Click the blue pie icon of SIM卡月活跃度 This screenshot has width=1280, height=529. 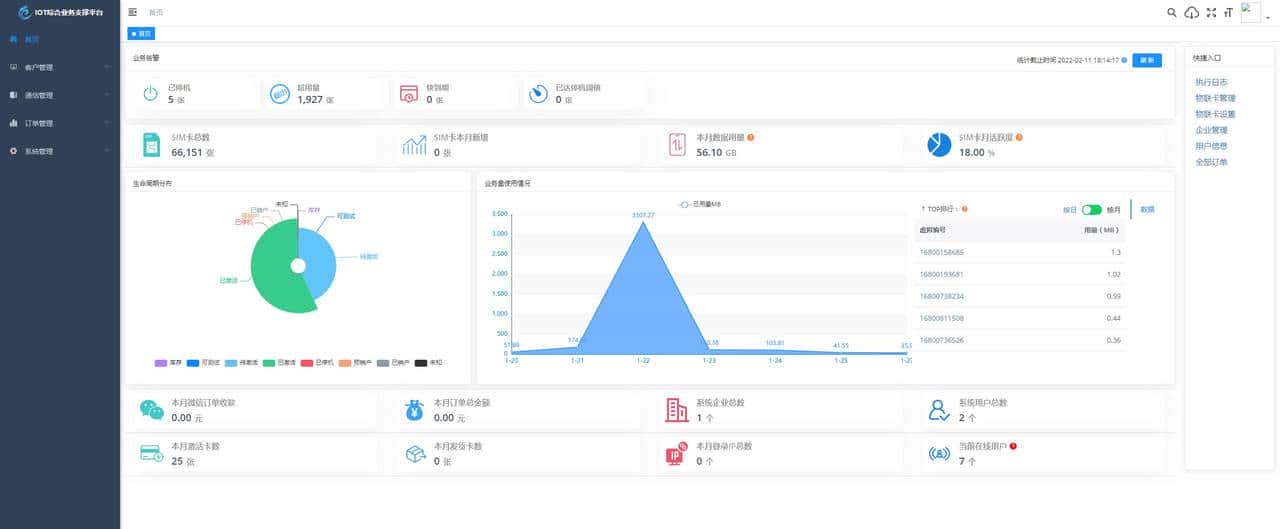pyautogui.click(x=939, y=145)
